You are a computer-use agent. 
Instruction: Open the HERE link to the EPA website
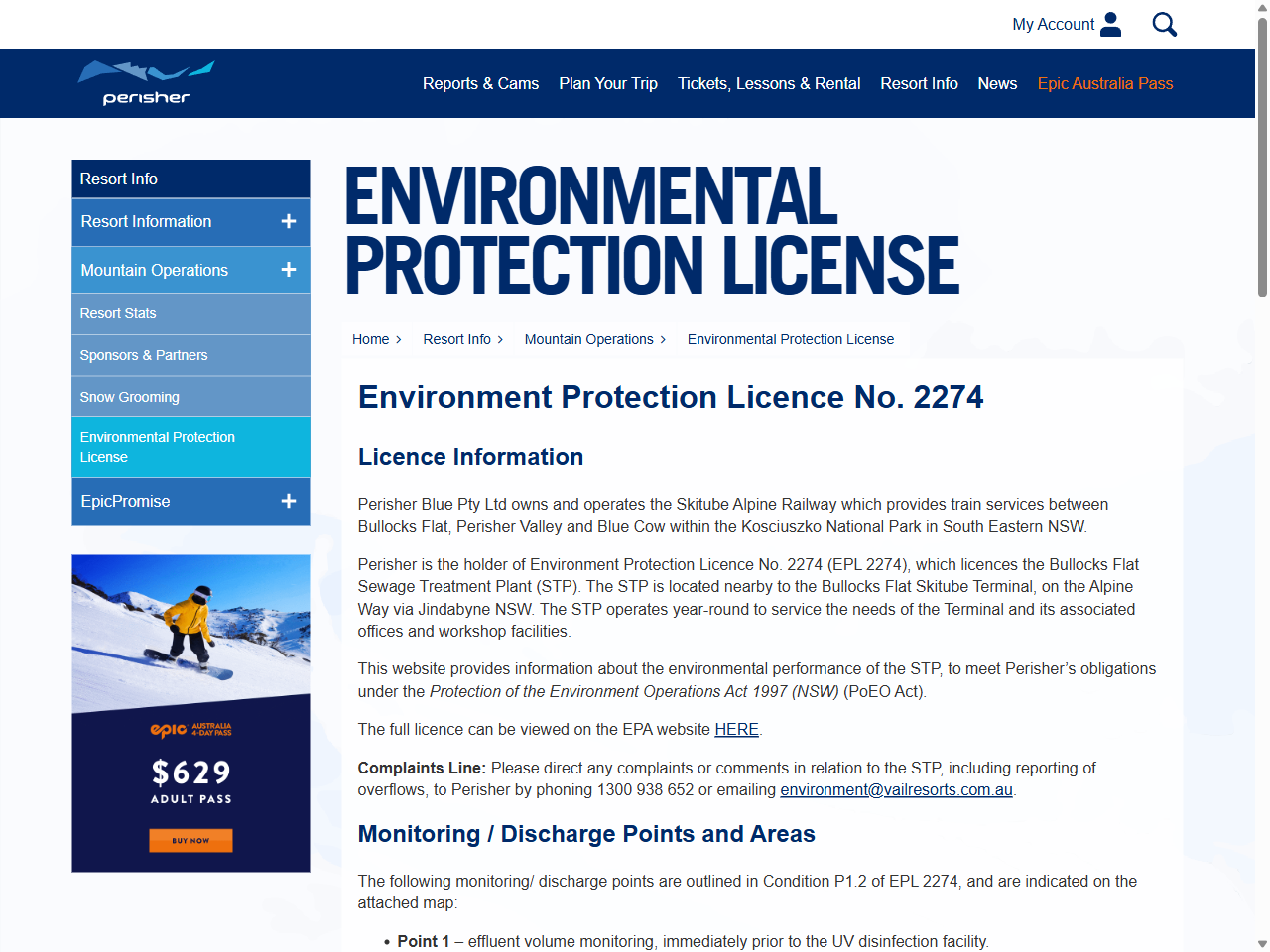[x=736, y=729]
